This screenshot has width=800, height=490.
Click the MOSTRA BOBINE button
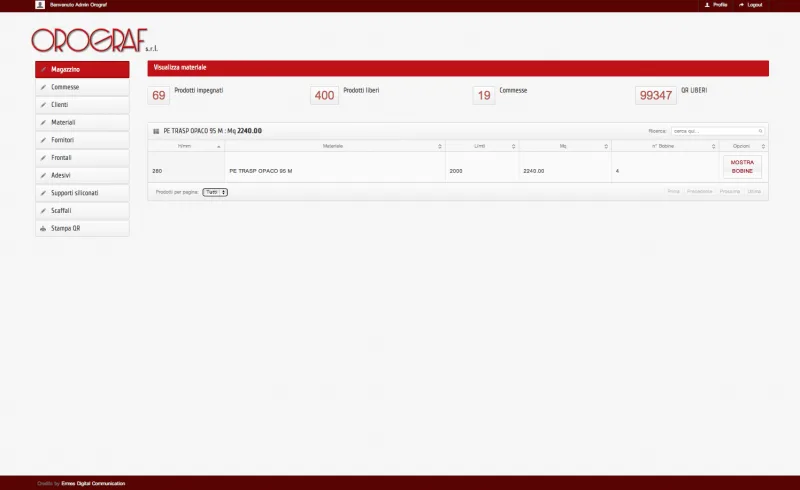coord(742,167)
